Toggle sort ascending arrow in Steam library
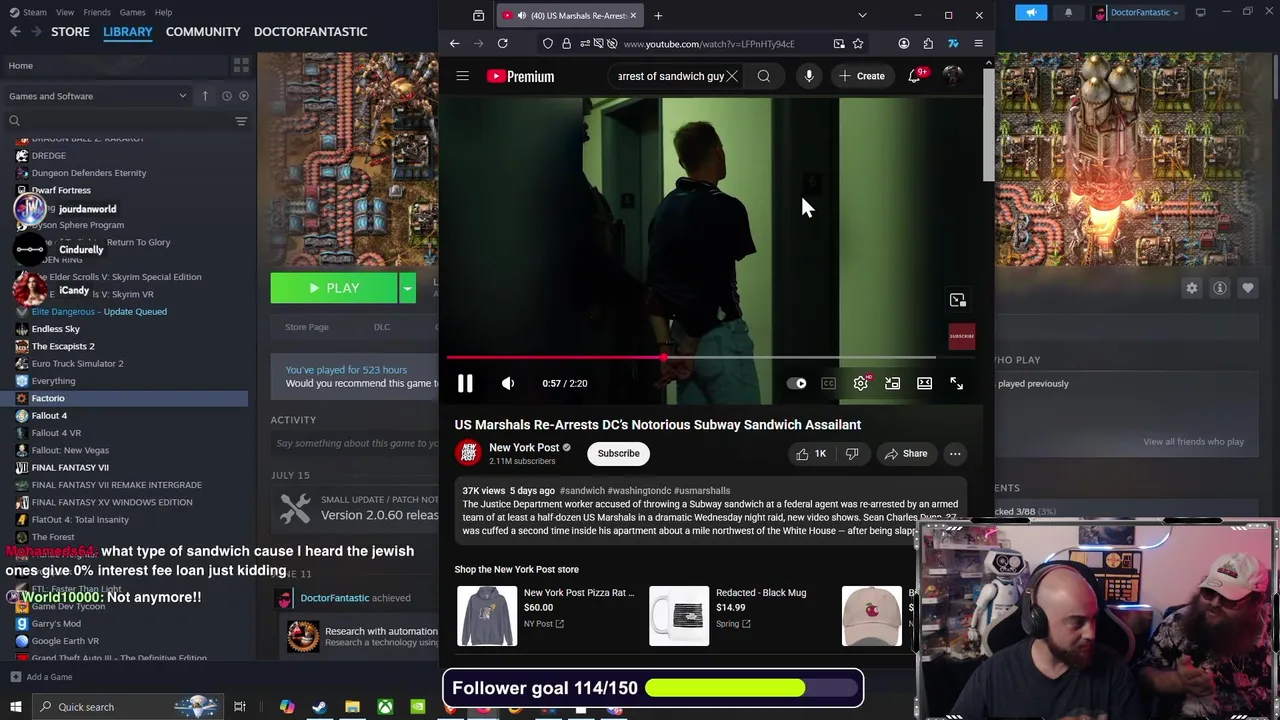Screen dimensions: 1280x720 (x=205, y=96)
